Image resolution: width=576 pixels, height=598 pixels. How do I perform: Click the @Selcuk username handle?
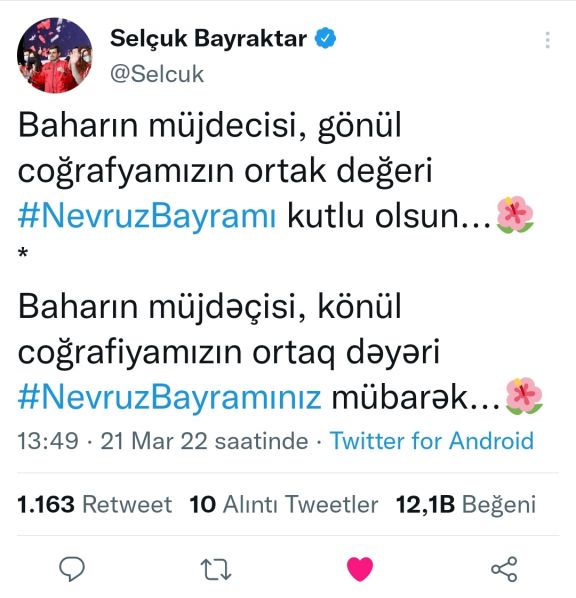(157, 74)
